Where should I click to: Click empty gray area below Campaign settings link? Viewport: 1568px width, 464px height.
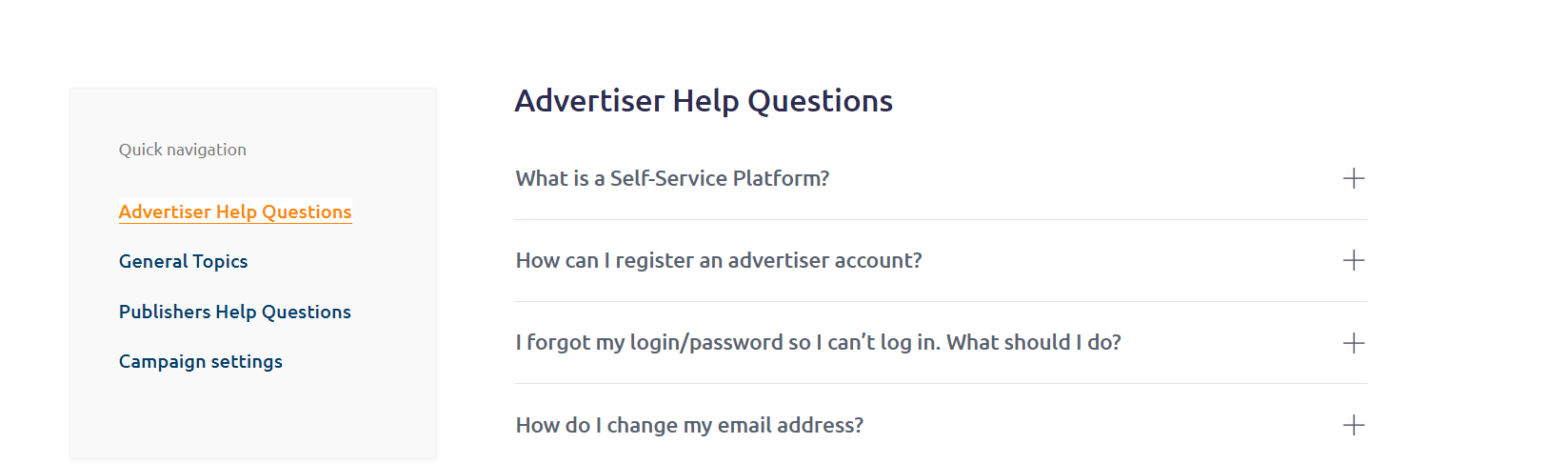click(x=252, y=419)
